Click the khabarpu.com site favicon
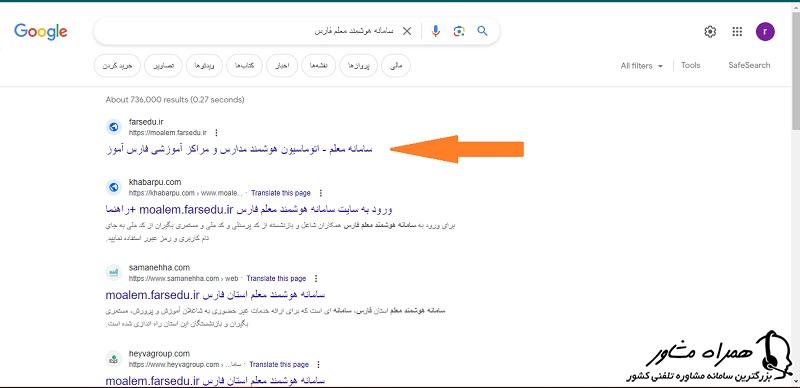800x388 pixels. tap(114, 187)
